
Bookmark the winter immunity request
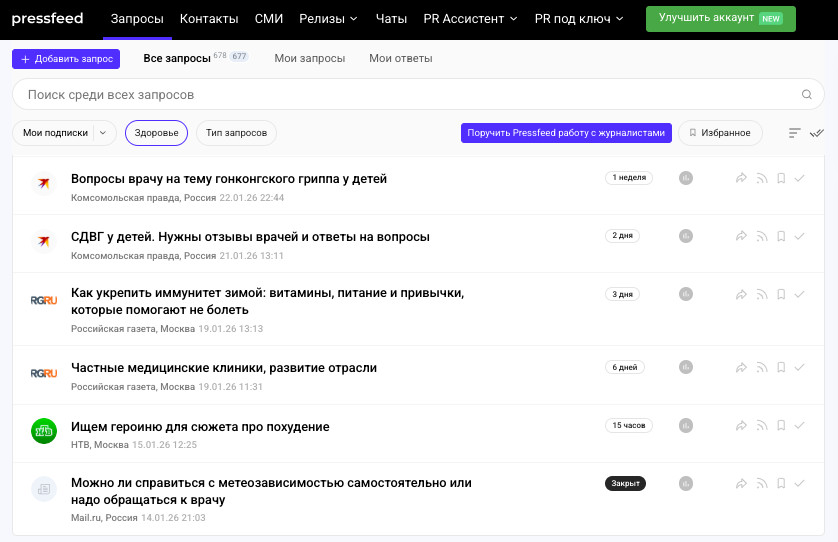click(x=780, y=295)
